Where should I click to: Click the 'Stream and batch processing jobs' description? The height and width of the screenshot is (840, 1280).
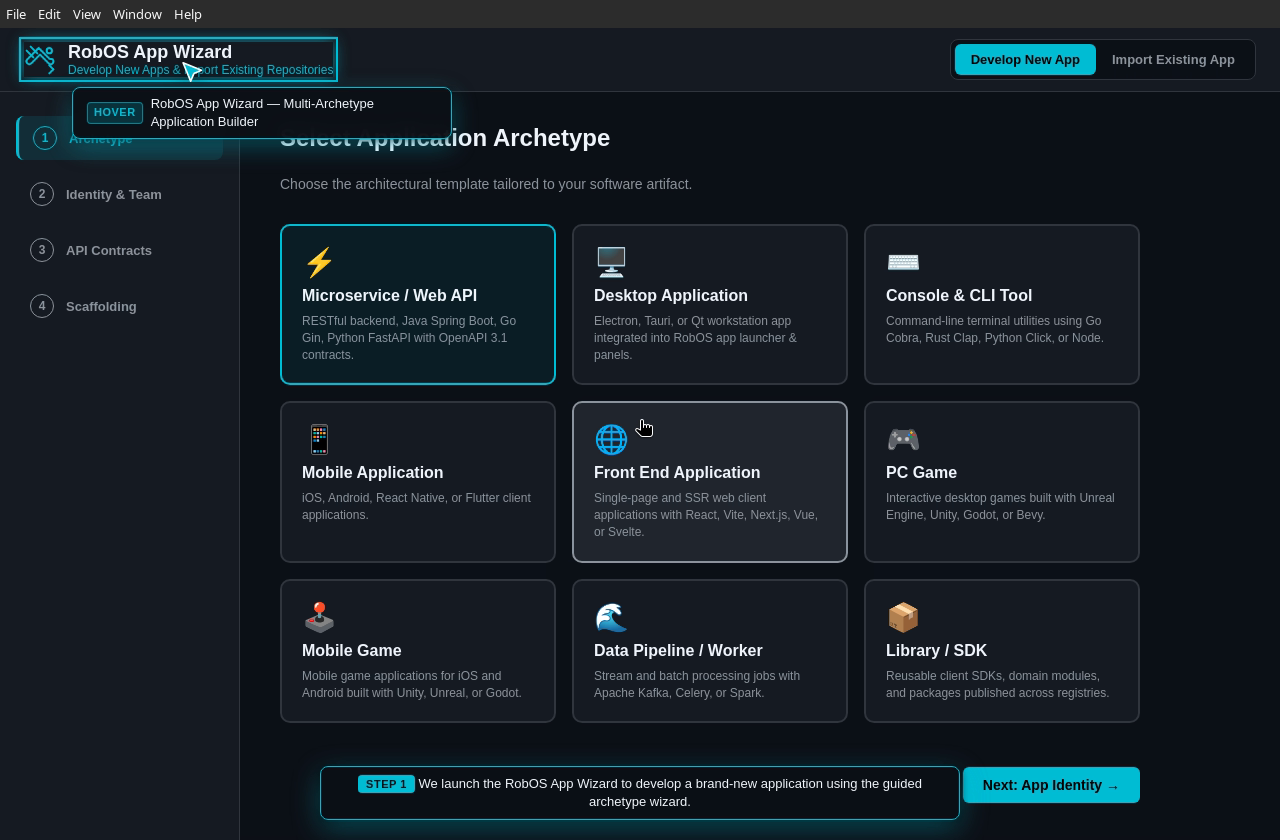[x=697, y=684]
